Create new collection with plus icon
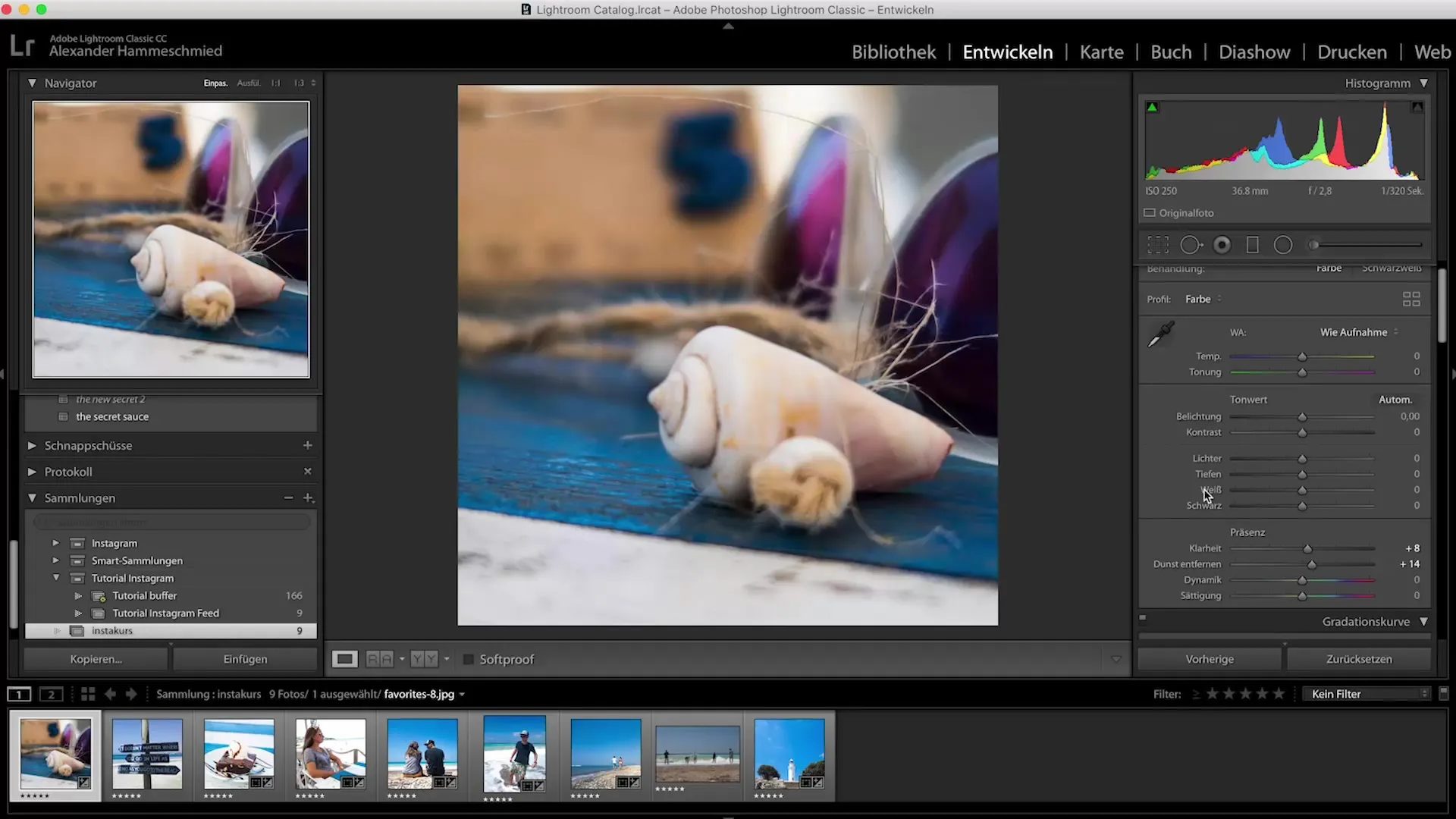 pos(308,497)
